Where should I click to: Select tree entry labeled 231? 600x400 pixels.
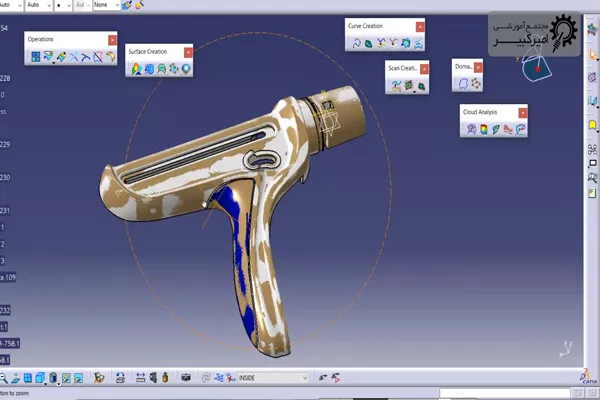tap(5, 211)
